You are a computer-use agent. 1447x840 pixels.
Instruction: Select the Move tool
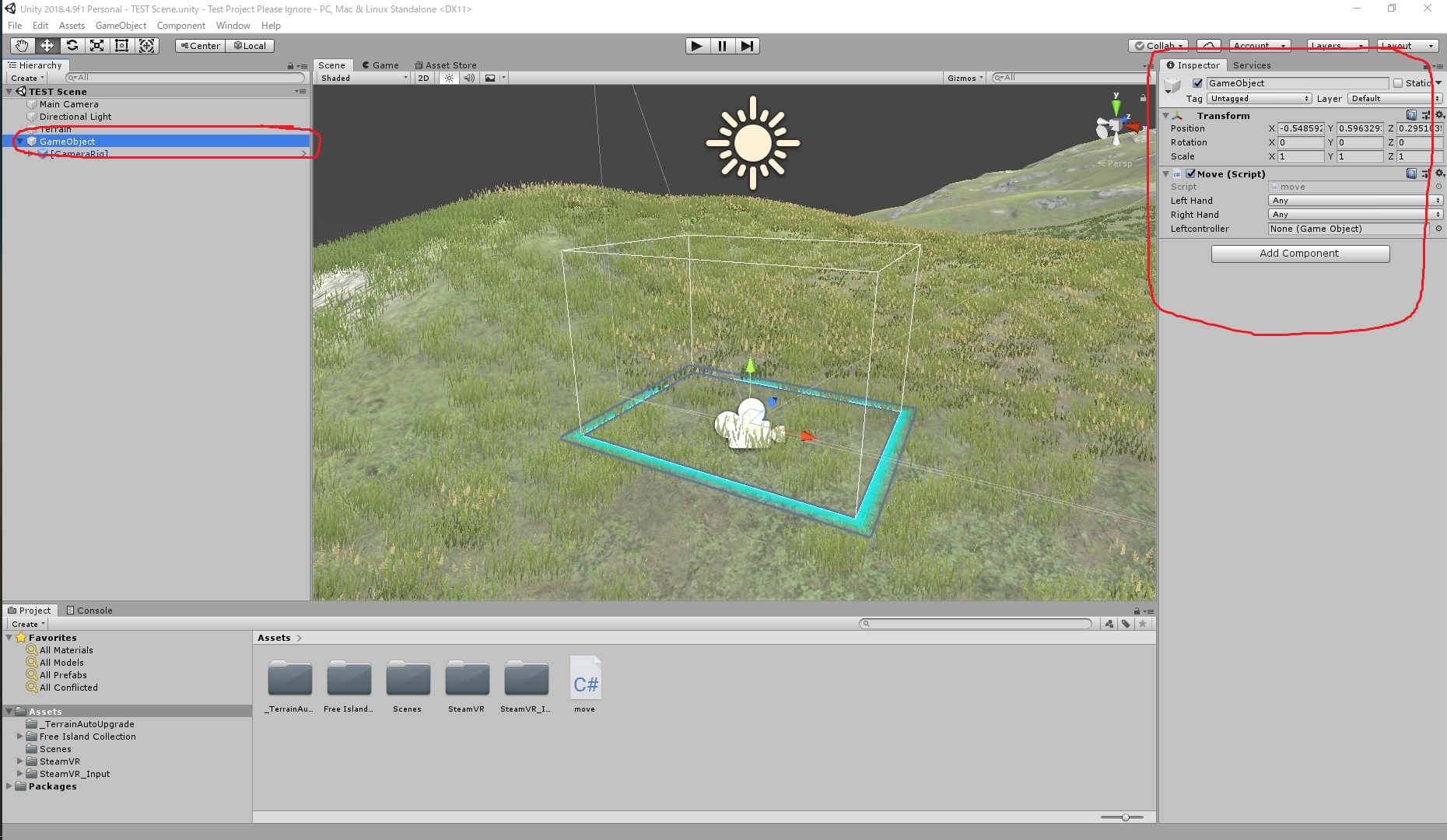47,46
